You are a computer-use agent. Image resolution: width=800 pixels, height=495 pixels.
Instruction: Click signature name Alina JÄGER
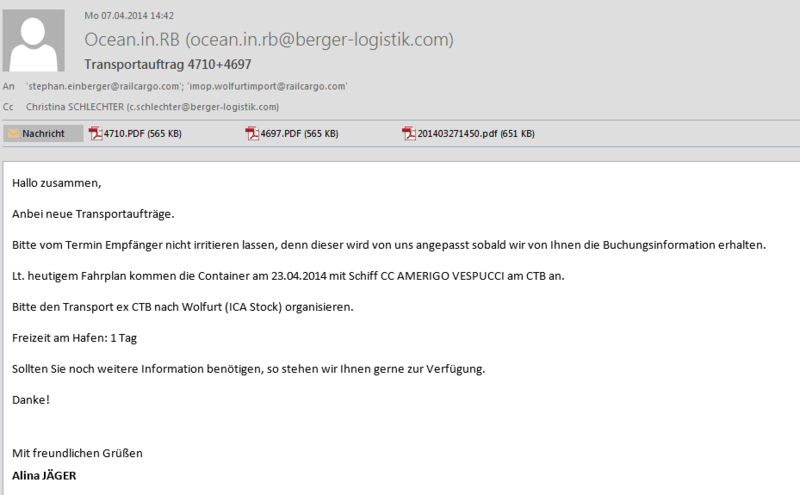[x=44, y=476]
